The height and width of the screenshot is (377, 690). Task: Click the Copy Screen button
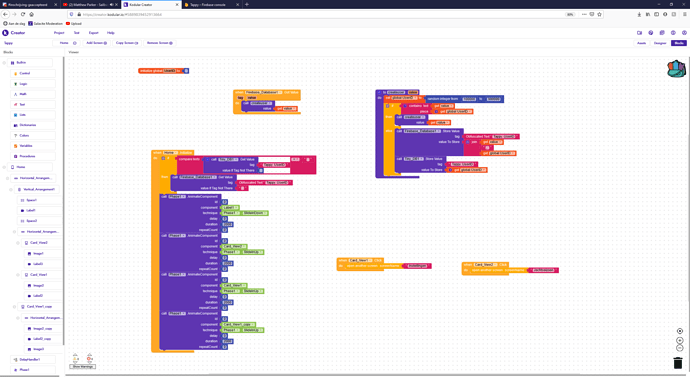click(127, 43)
